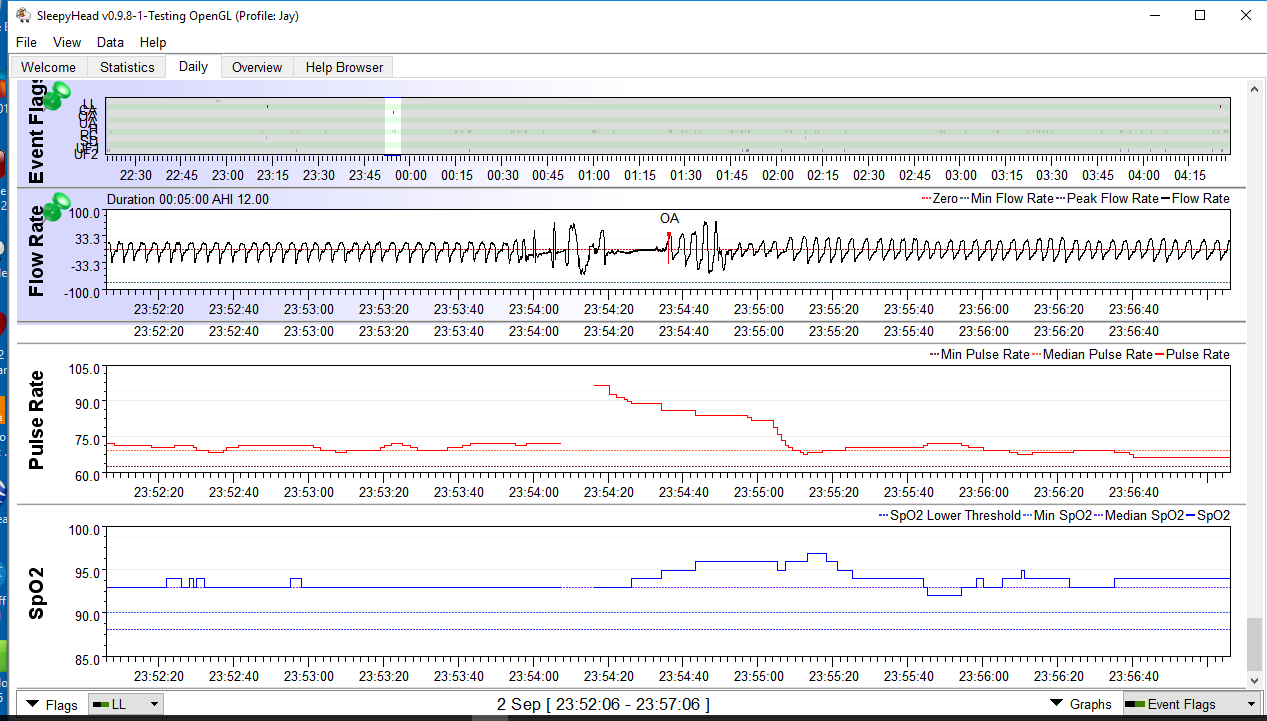
Task: Go to the Overview tab
Action: 257,67
